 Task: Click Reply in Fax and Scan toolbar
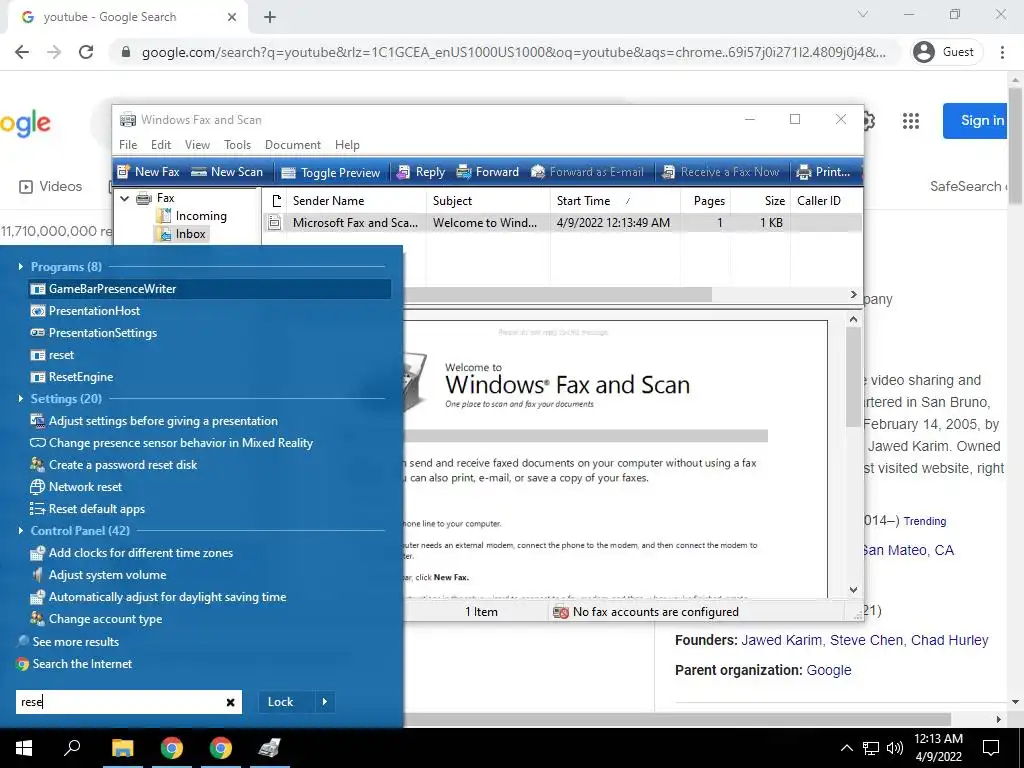coord(421,172)
